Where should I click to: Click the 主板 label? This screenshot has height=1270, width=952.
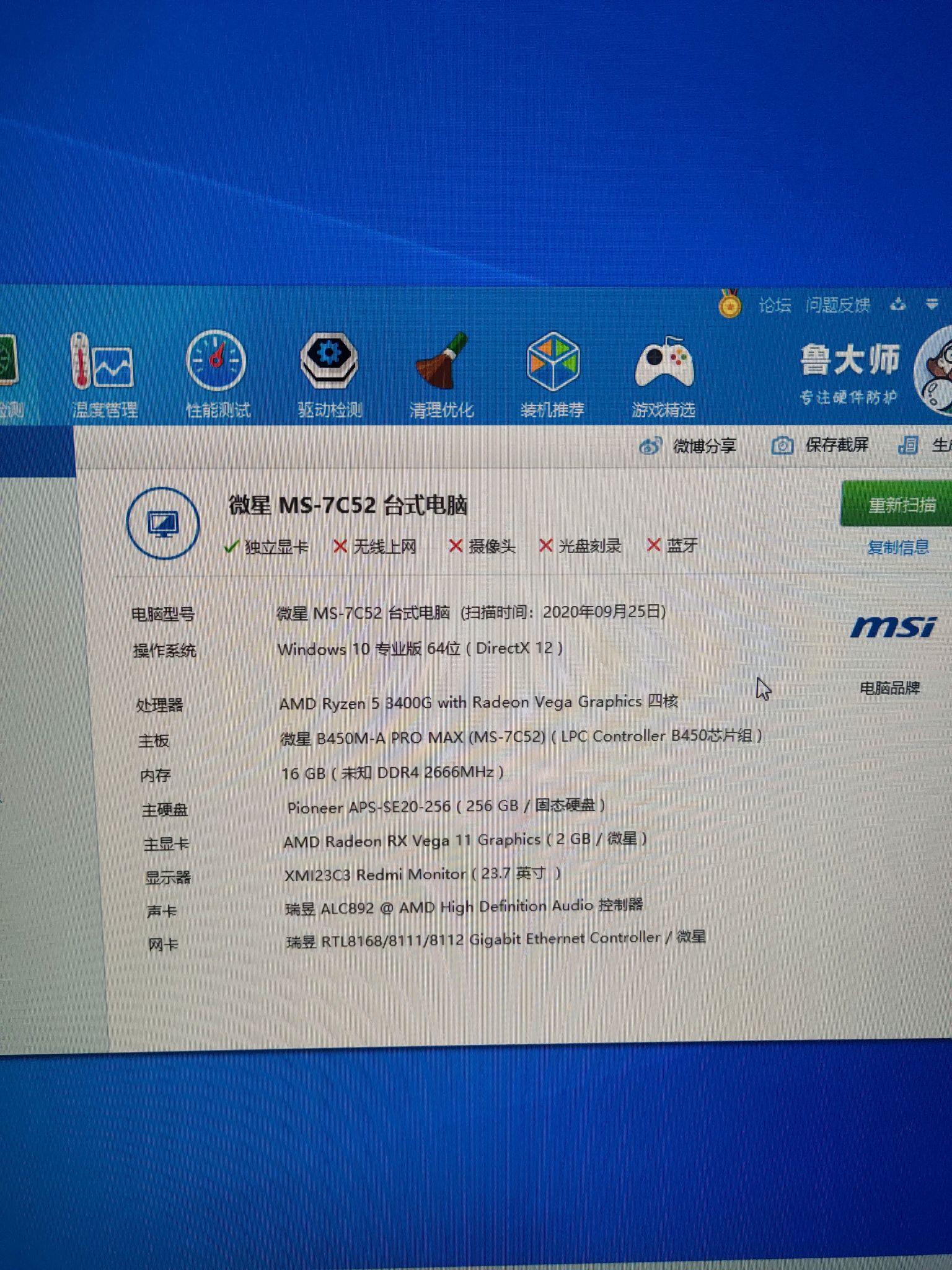pyautogui.click(x=154, y=741)
